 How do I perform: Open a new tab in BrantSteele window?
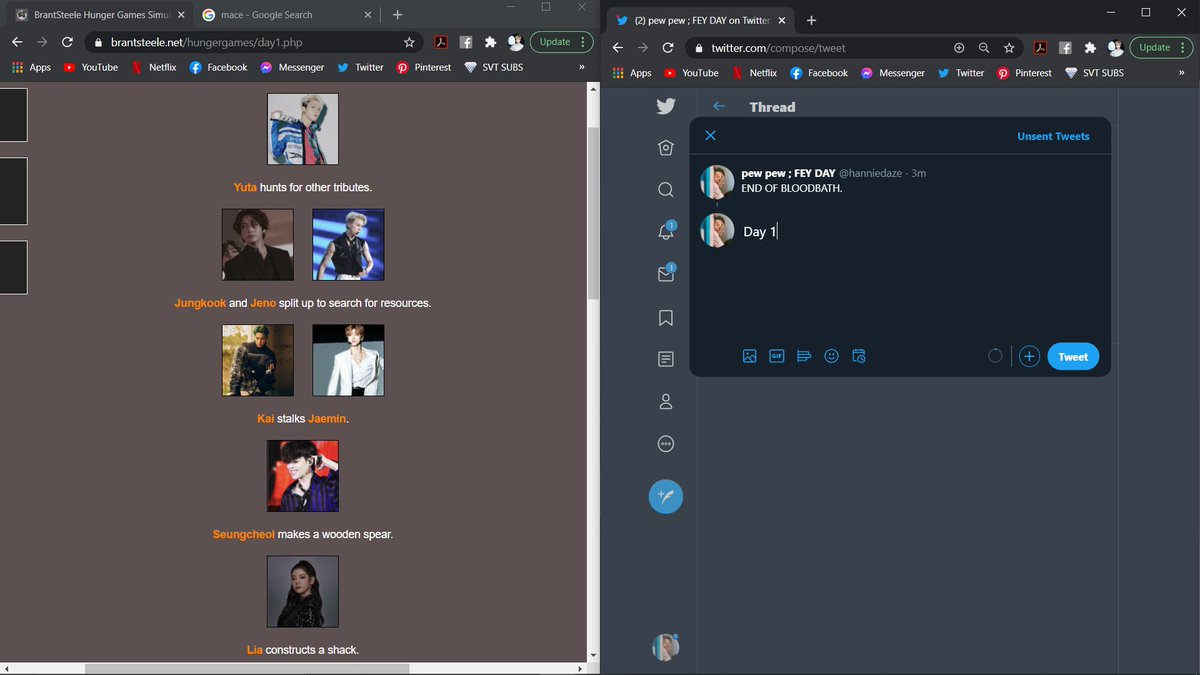pos(398,15)
